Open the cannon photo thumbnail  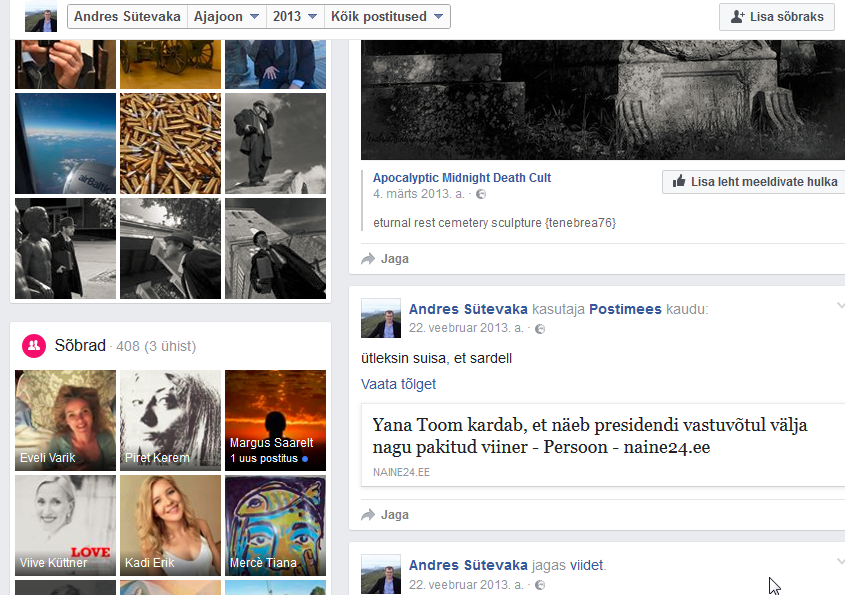(x=170, y=64)
